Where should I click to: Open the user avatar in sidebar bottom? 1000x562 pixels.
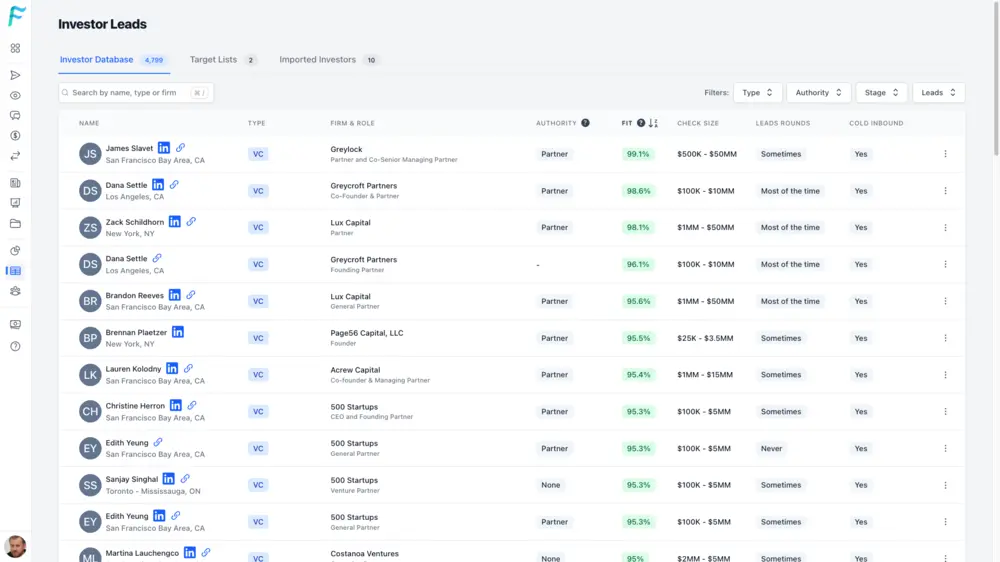15,547
